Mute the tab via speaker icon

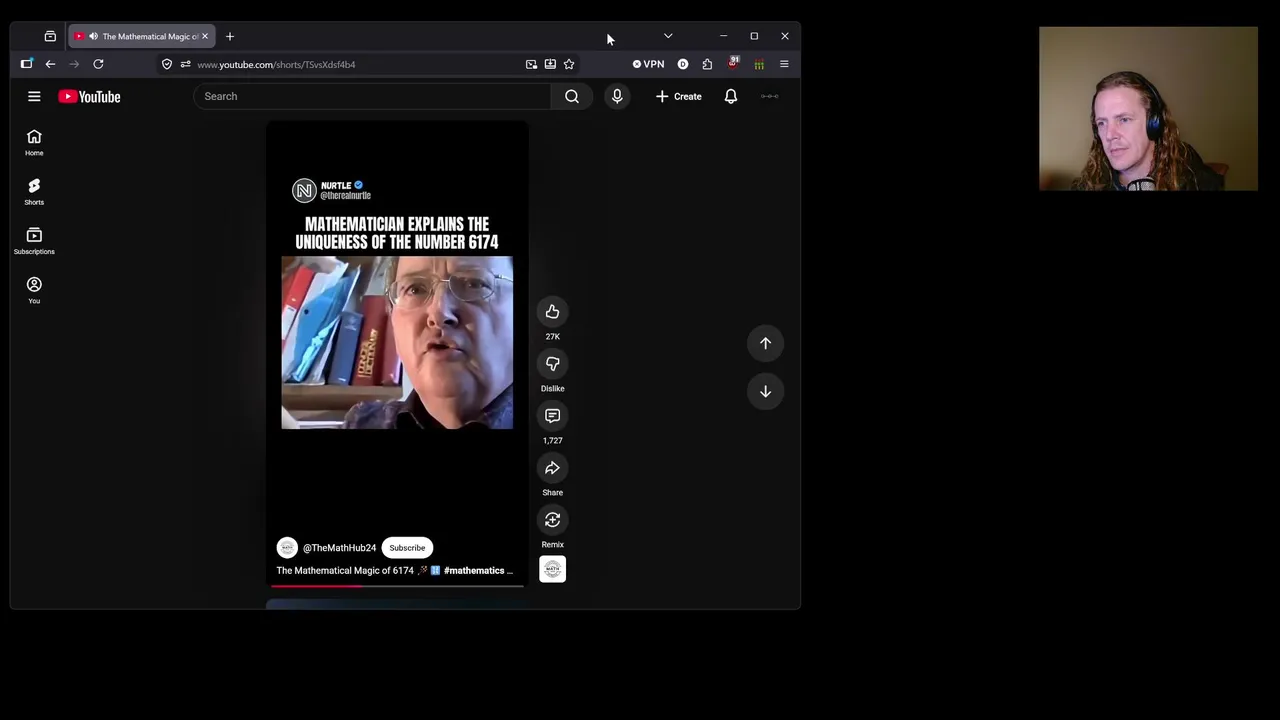tap(93, 36)
